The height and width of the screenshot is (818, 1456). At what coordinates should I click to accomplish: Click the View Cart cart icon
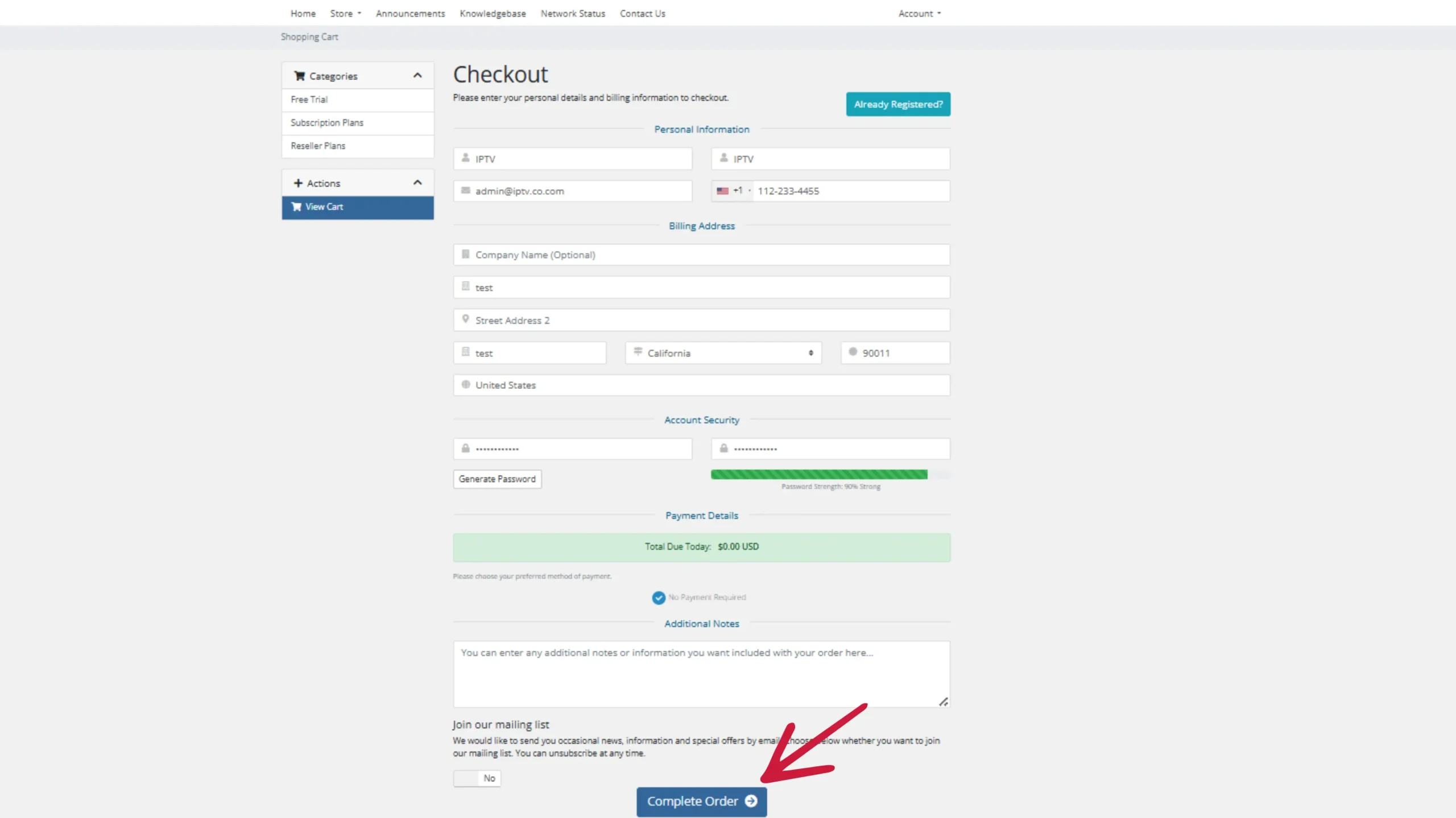coord(296,207)
